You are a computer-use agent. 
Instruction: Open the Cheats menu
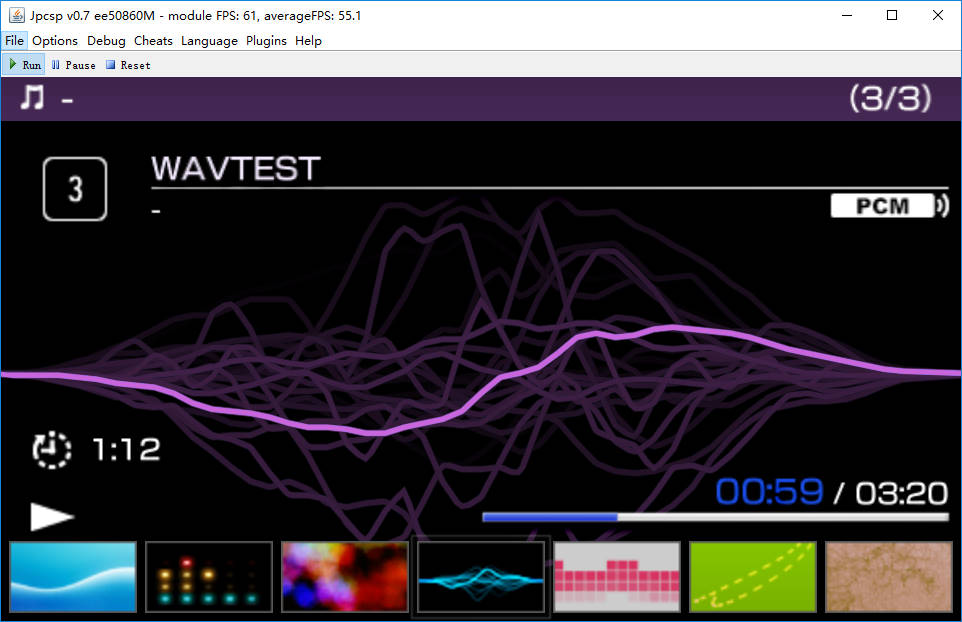click(153, 41)
